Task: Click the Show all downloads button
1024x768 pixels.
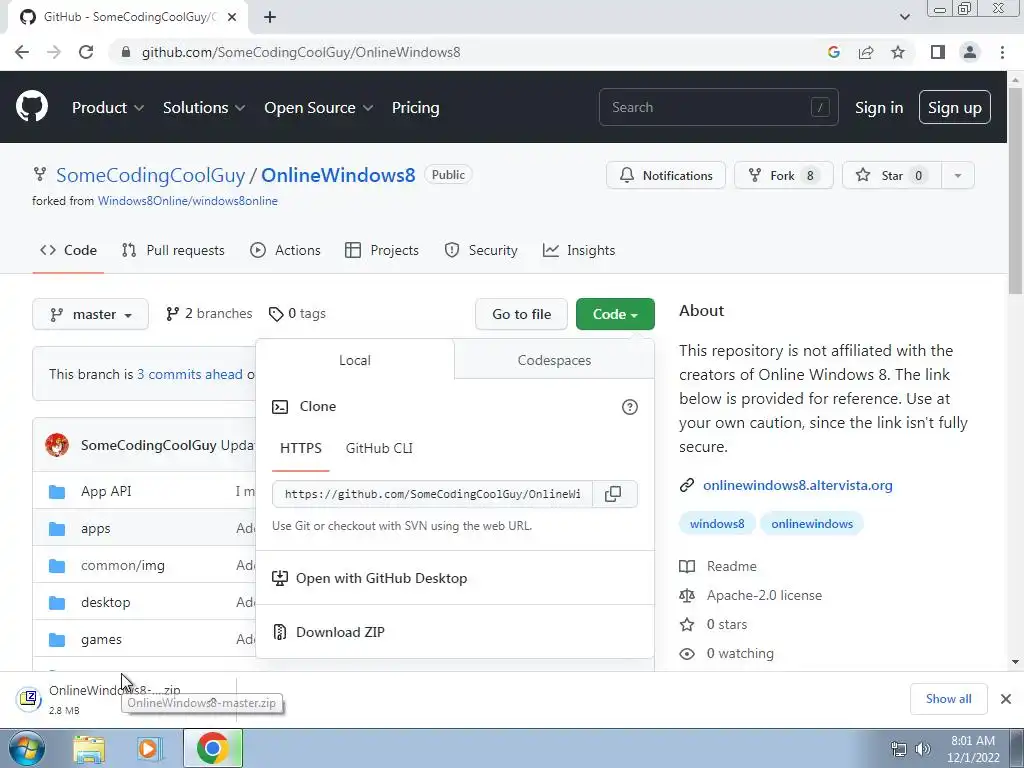Action: pyautogui.click(x=948, y=699)
